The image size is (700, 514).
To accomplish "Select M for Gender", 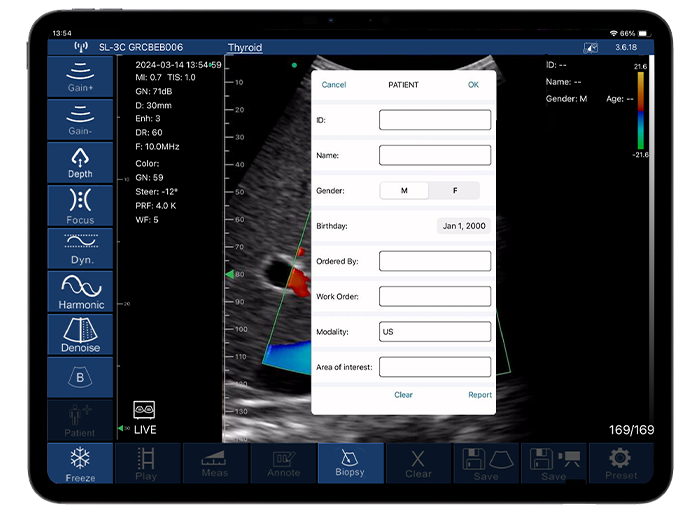I will point(404,190).
